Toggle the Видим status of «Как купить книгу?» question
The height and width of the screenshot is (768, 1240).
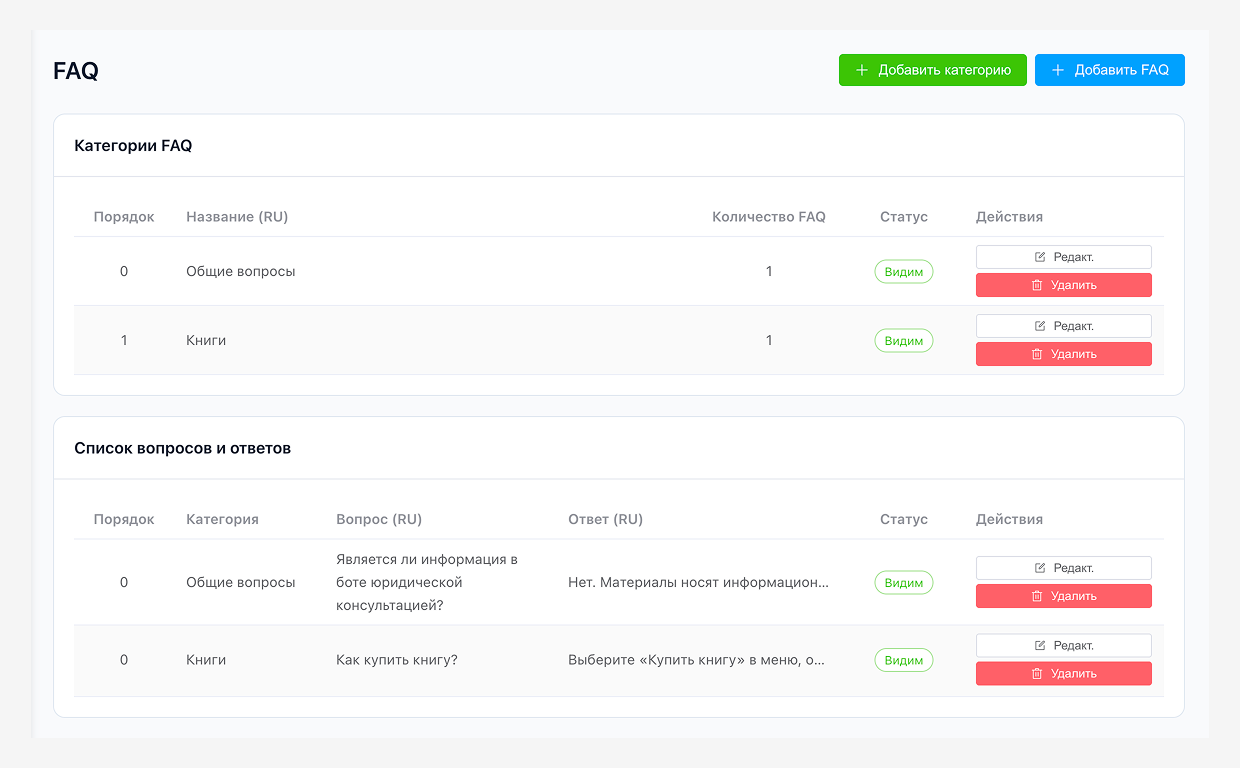904,660
